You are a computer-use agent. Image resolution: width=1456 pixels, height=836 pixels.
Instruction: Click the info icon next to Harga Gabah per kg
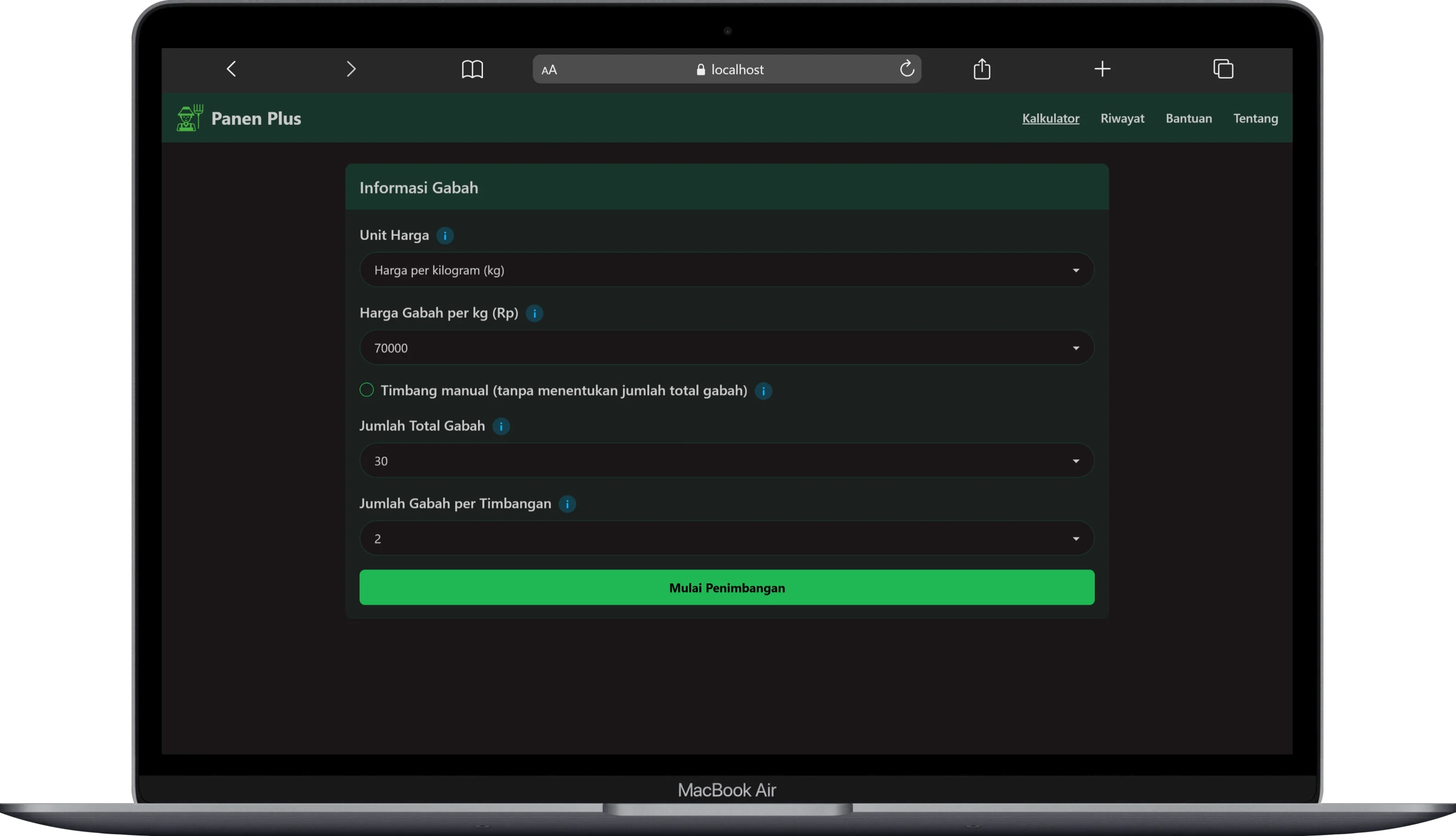(x=535, y=313)
